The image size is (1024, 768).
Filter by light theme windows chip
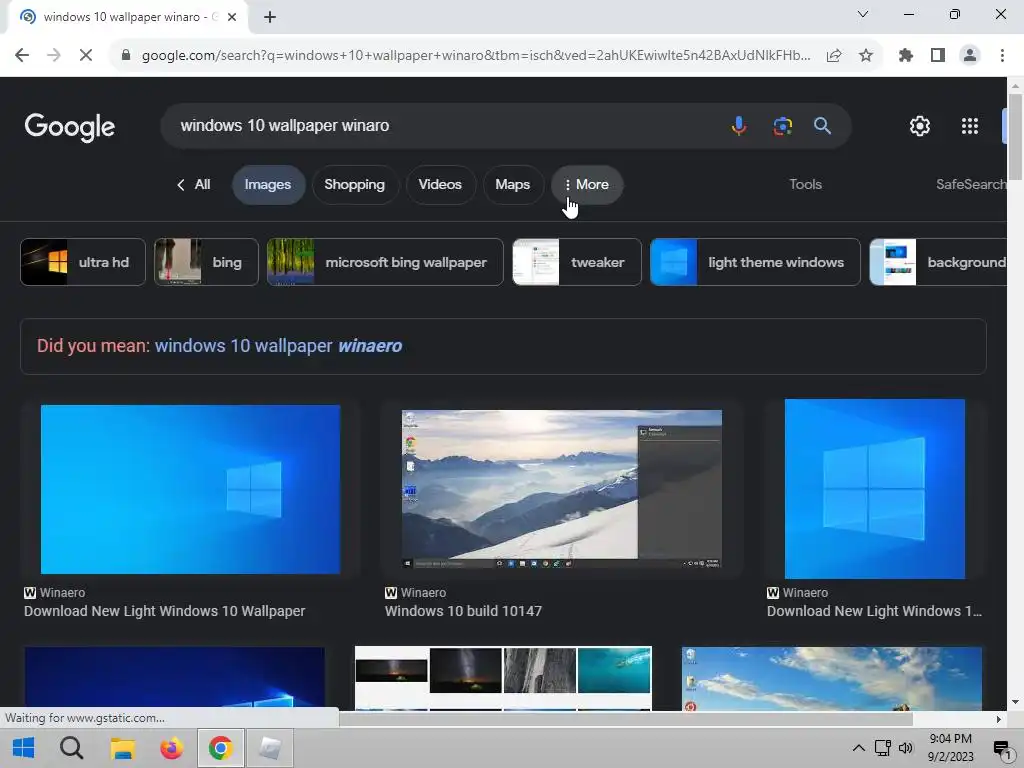(755, 262)
